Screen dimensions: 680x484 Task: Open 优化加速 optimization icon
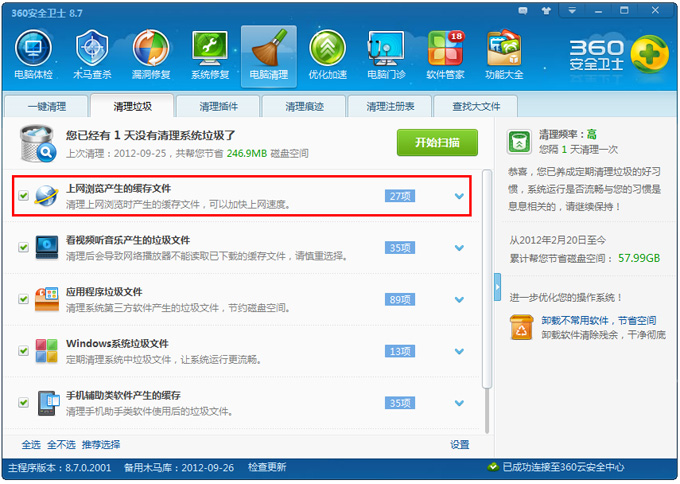(x=327, y=55)
